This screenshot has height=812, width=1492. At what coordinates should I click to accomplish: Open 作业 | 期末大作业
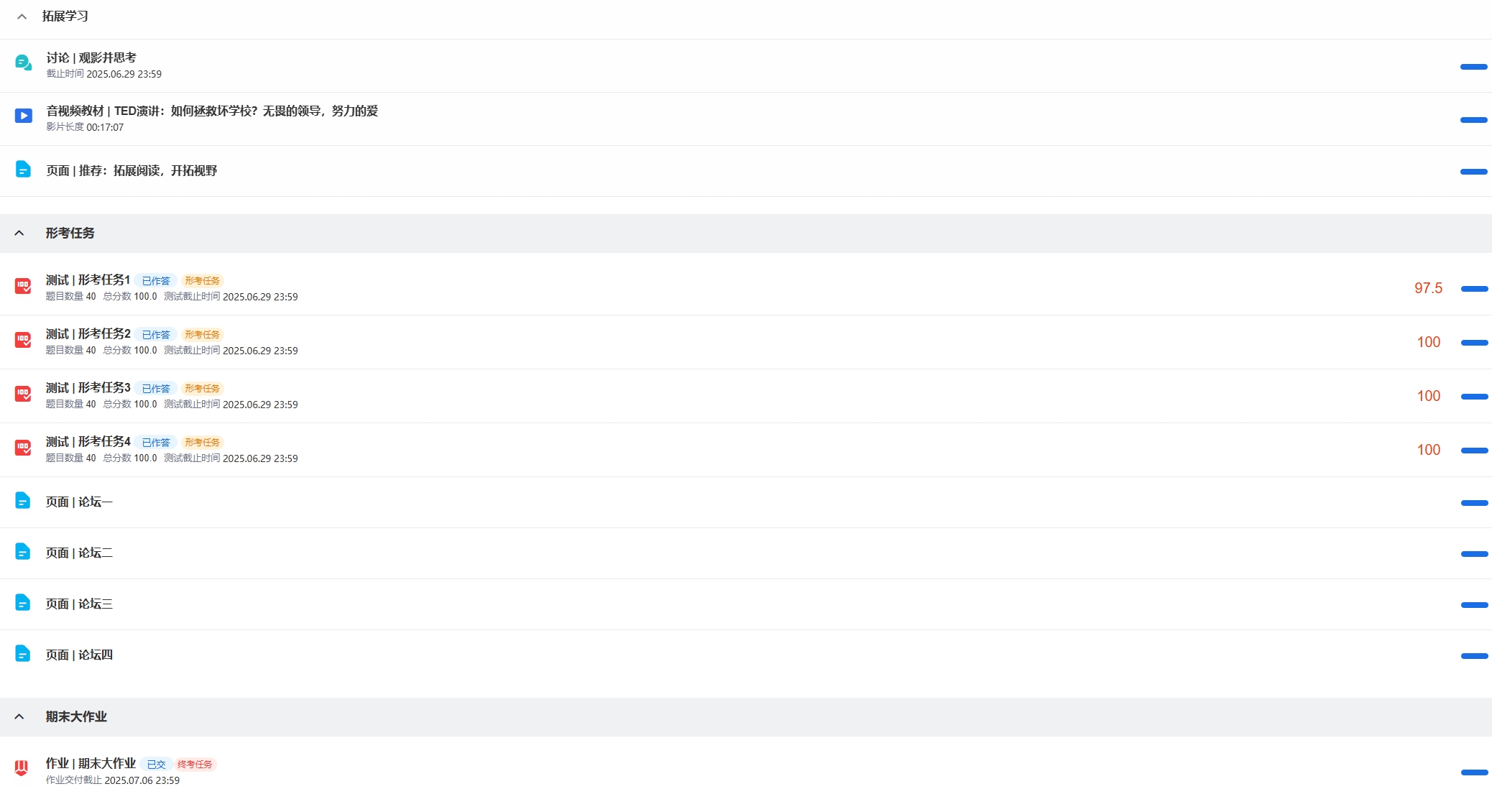tap(91, 763)
